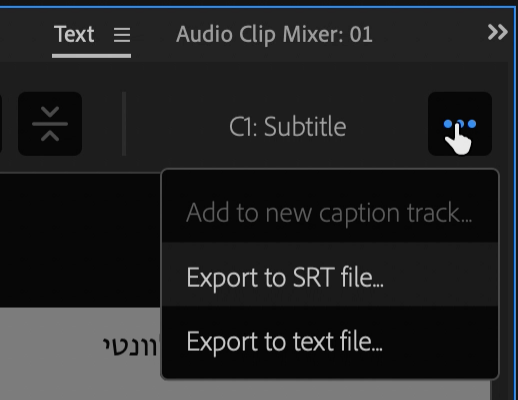Select the Hebrew caption text
The image size is (518, 400).
tap(130, 347)
